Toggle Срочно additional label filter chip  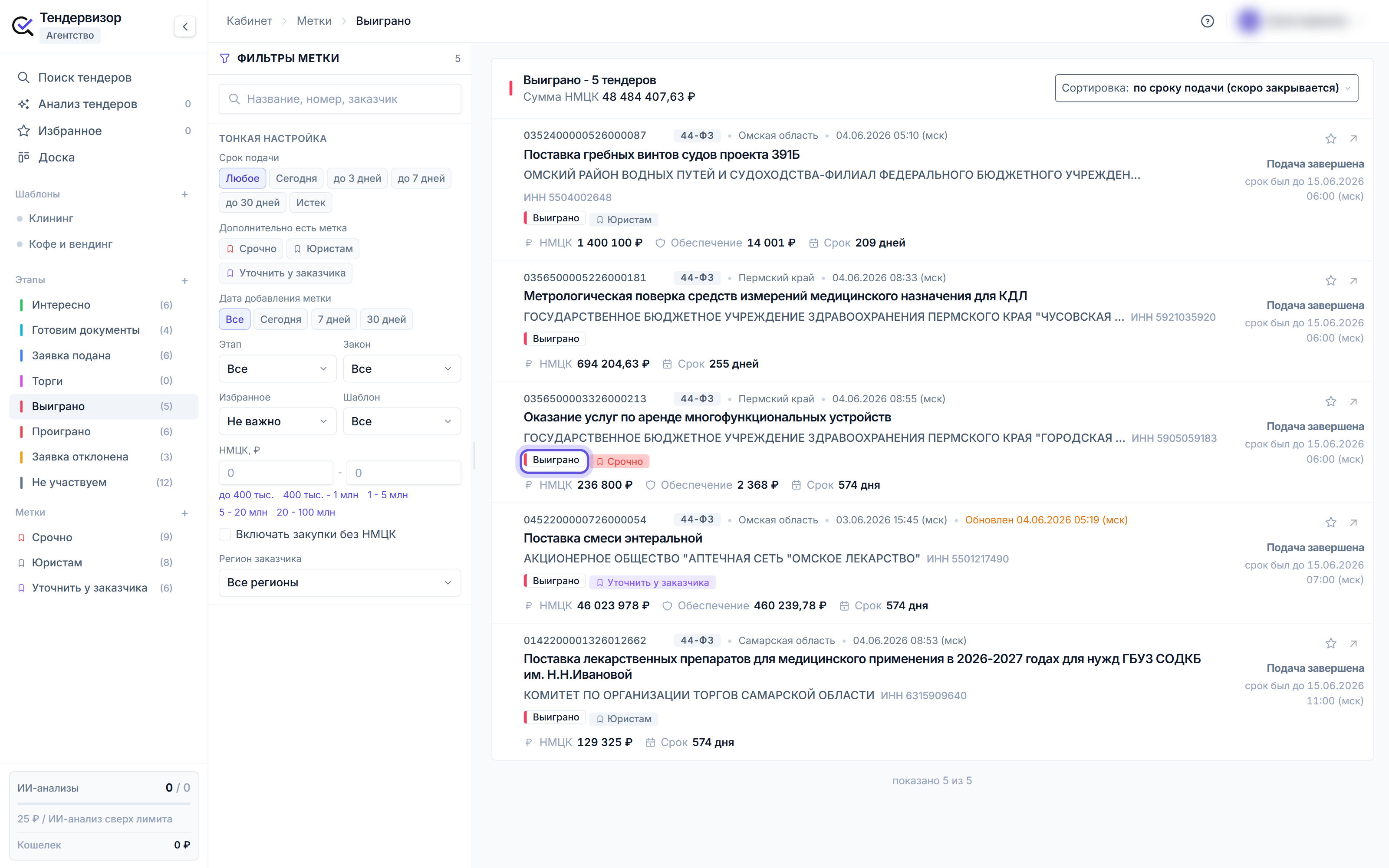[251, 249]
